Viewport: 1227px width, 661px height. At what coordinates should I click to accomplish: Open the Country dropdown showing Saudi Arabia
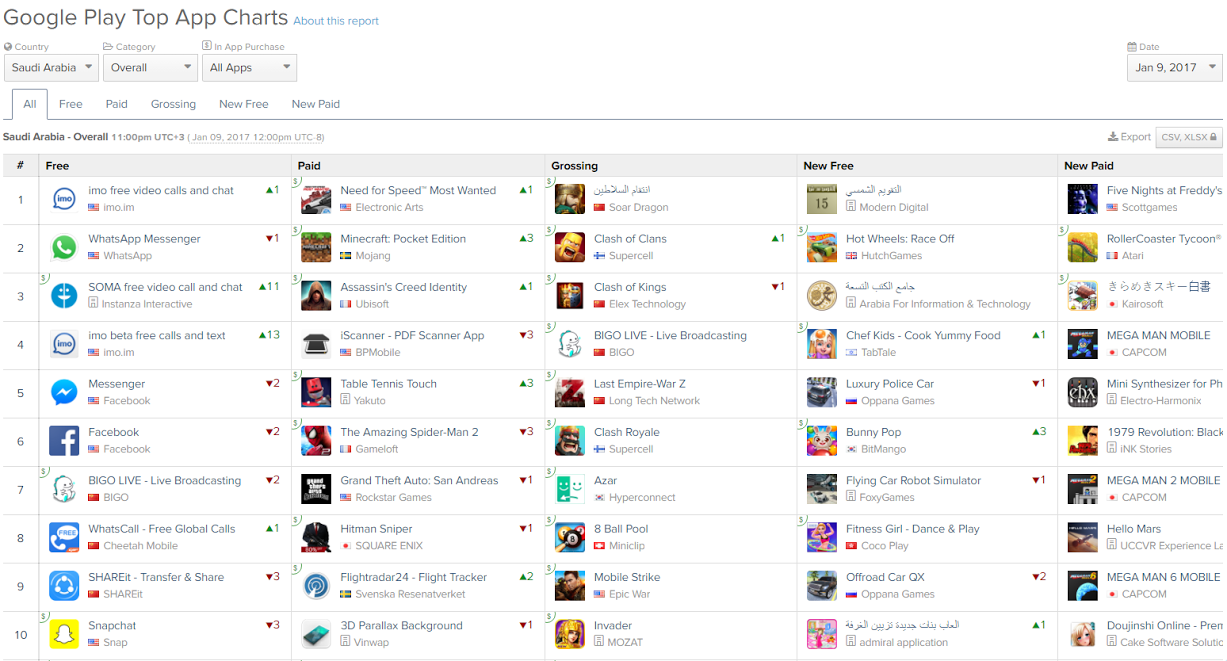[x=51, y=68]
